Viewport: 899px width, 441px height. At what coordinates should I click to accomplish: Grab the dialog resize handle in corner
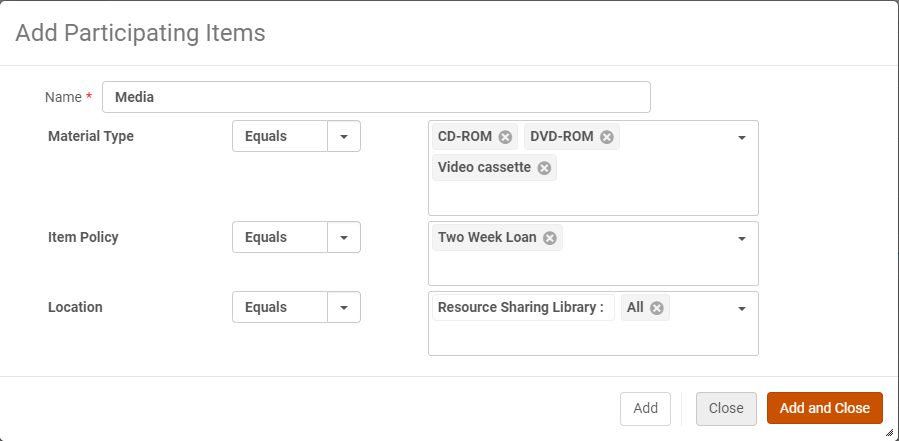(889, 432)
